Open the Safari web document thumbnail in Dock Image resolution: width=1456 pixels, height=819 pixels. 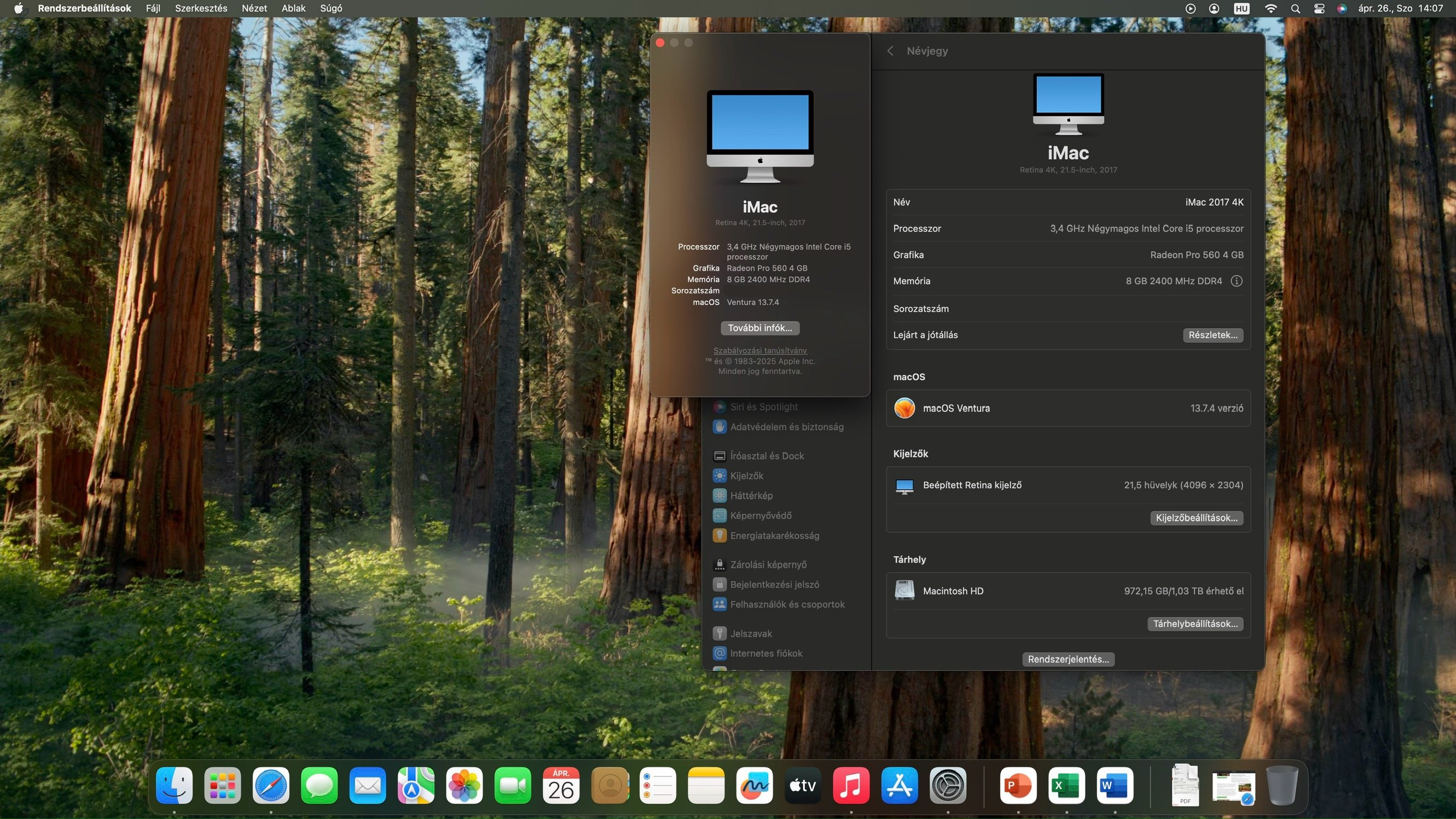coord(1233,789)
